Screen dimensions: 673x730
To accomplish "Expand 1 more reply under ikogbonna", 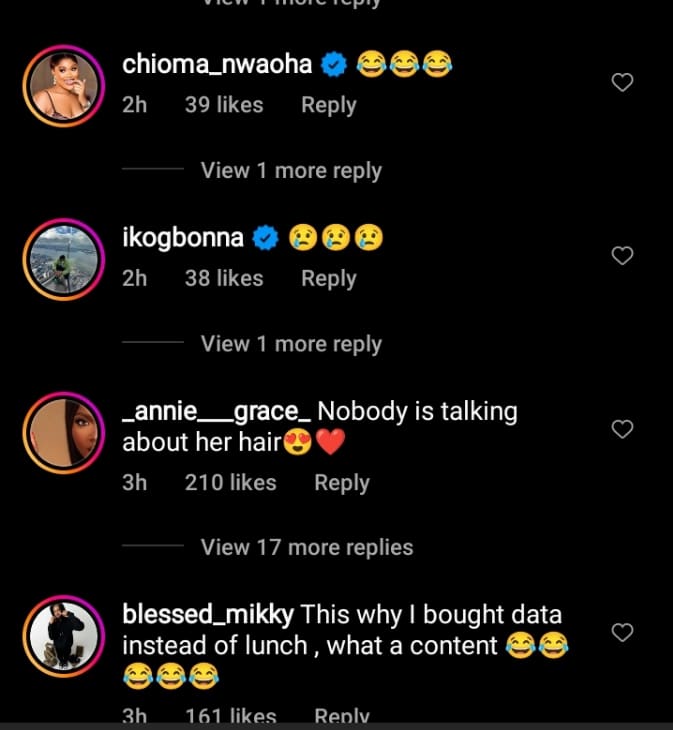I will (x=291, y=344).
